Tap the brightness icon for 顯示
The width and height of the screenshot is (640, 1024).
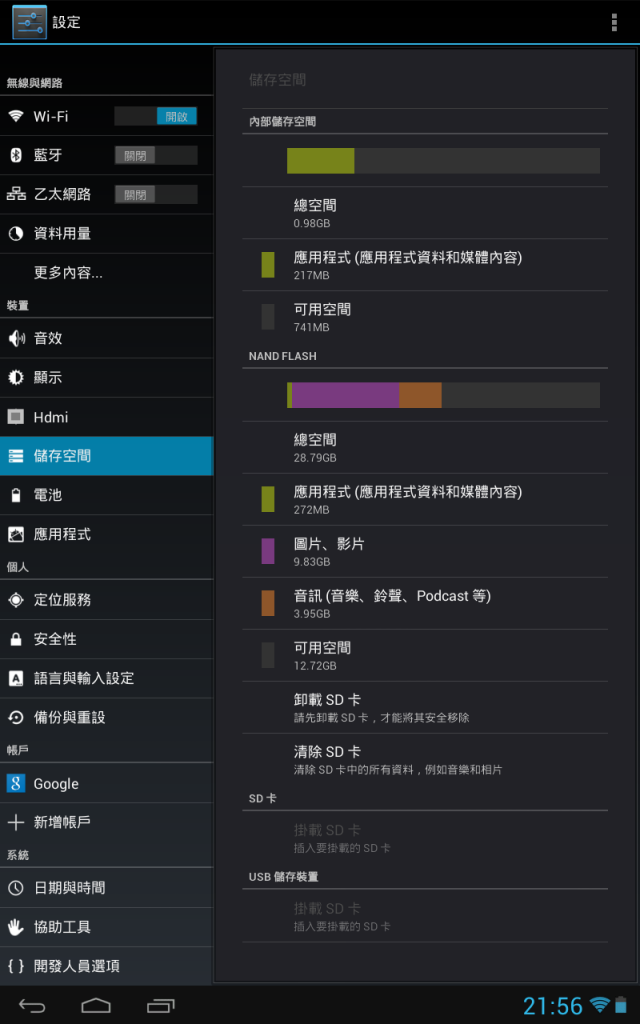(16, 377)
